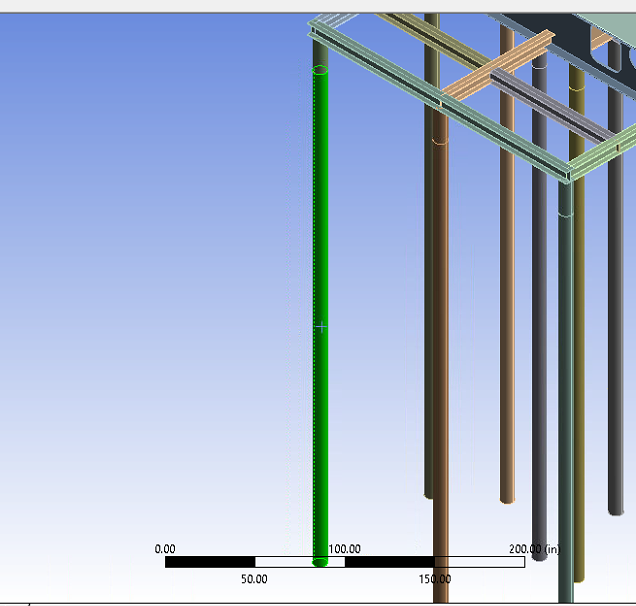Select the long light green front beam
This screenshot has height=606, width=636.
[440, 101]
